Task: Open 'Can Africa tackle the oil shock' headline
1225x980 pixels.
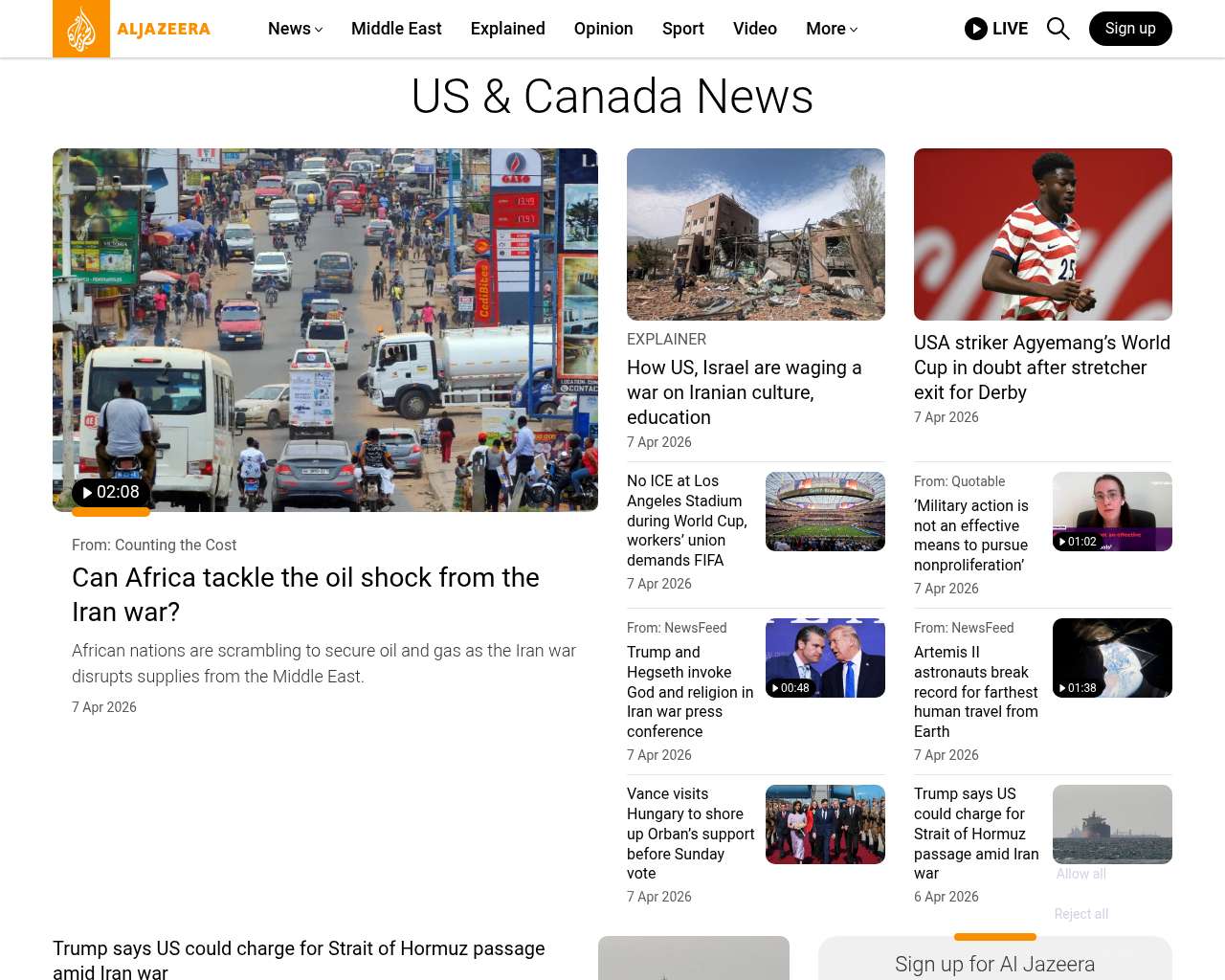Action: pyautogui.click(x=305, y=594)
